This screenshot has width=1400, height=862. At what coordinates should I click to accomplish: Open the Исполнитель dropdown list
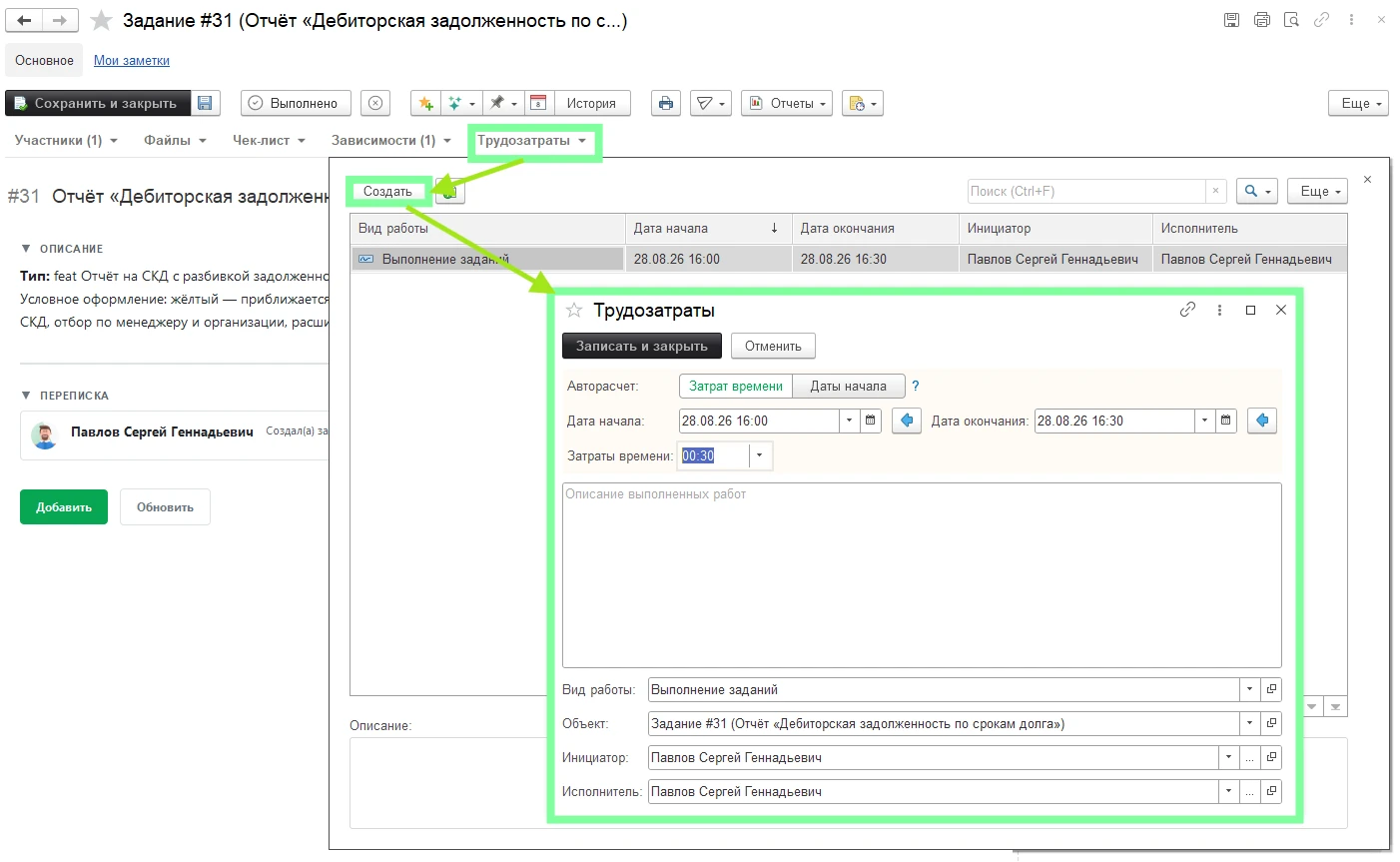tap(1228, 791)
